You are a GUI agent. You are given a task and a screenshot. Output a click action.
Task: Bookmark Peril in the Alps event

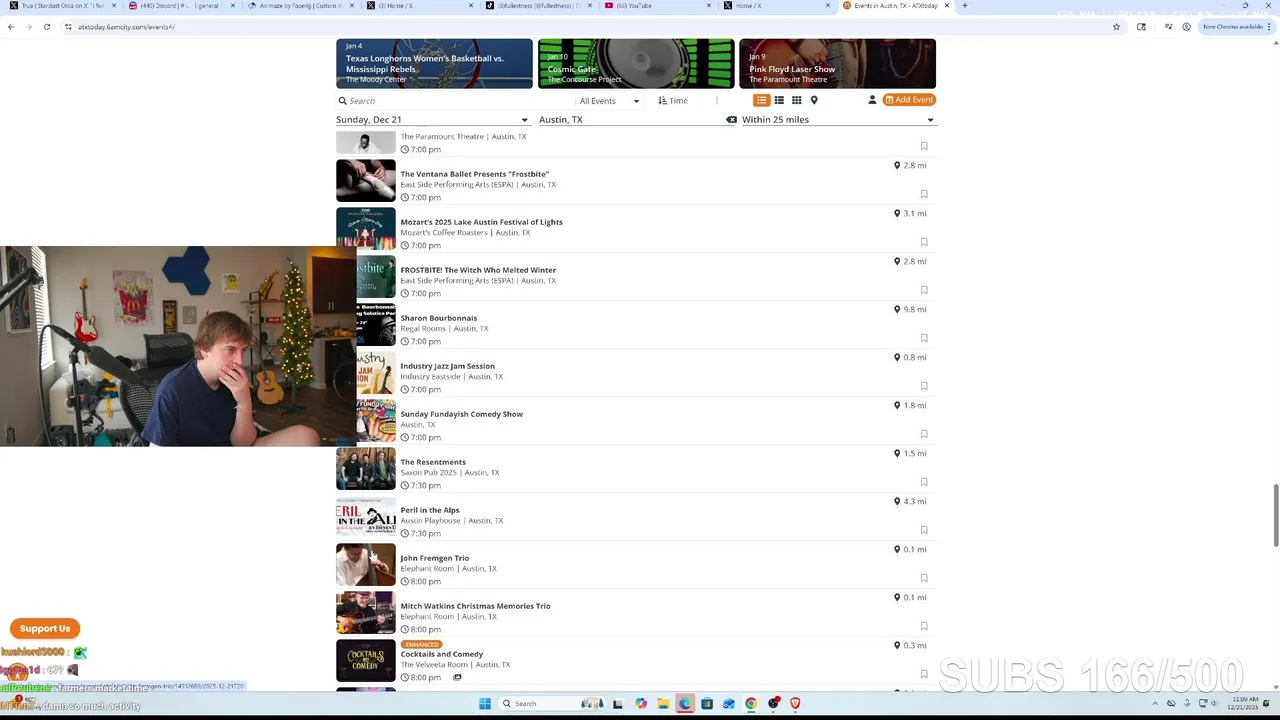click(924, 530)
